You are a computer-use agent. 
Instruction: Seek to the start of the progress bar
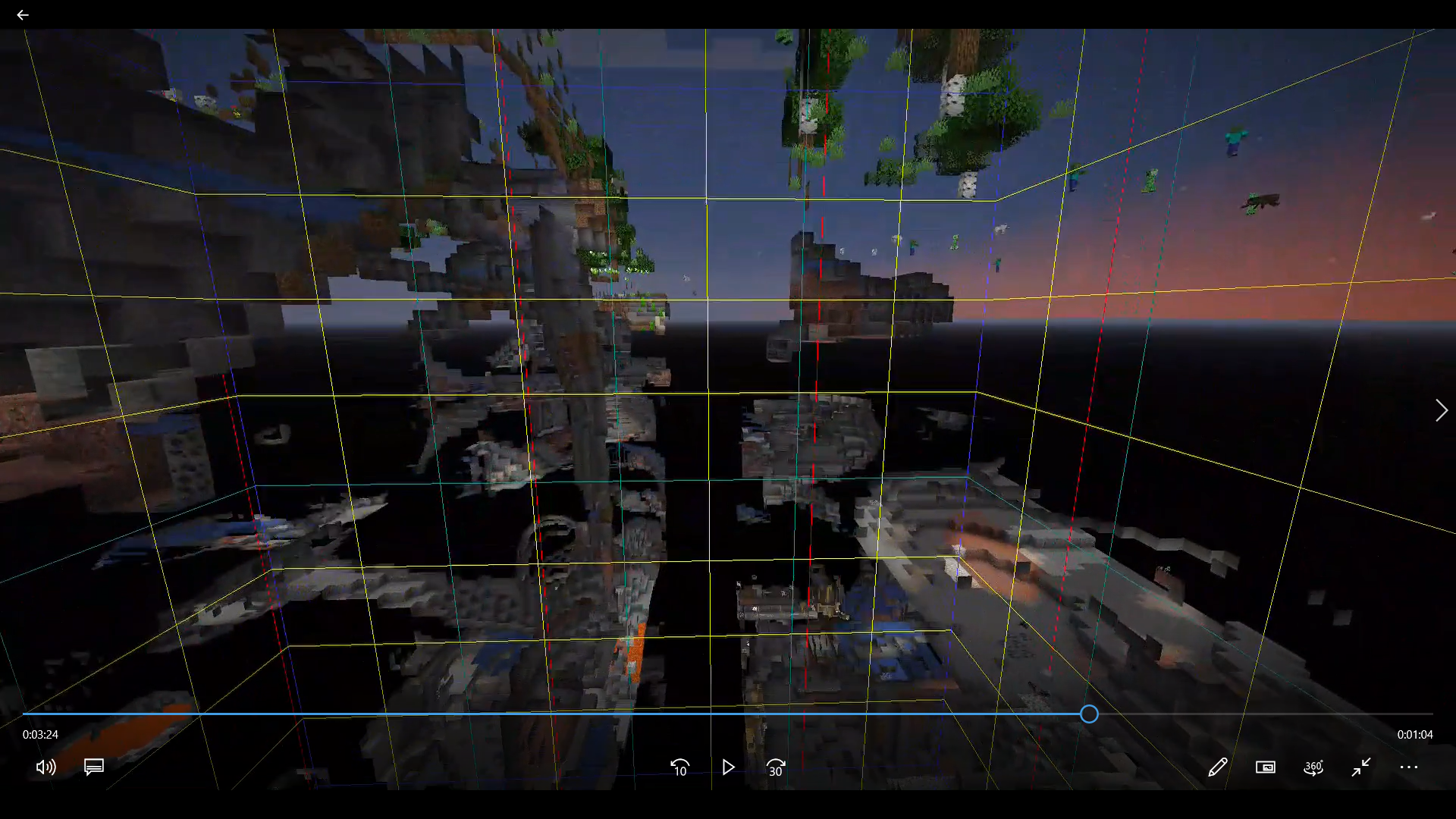point(24,714)
